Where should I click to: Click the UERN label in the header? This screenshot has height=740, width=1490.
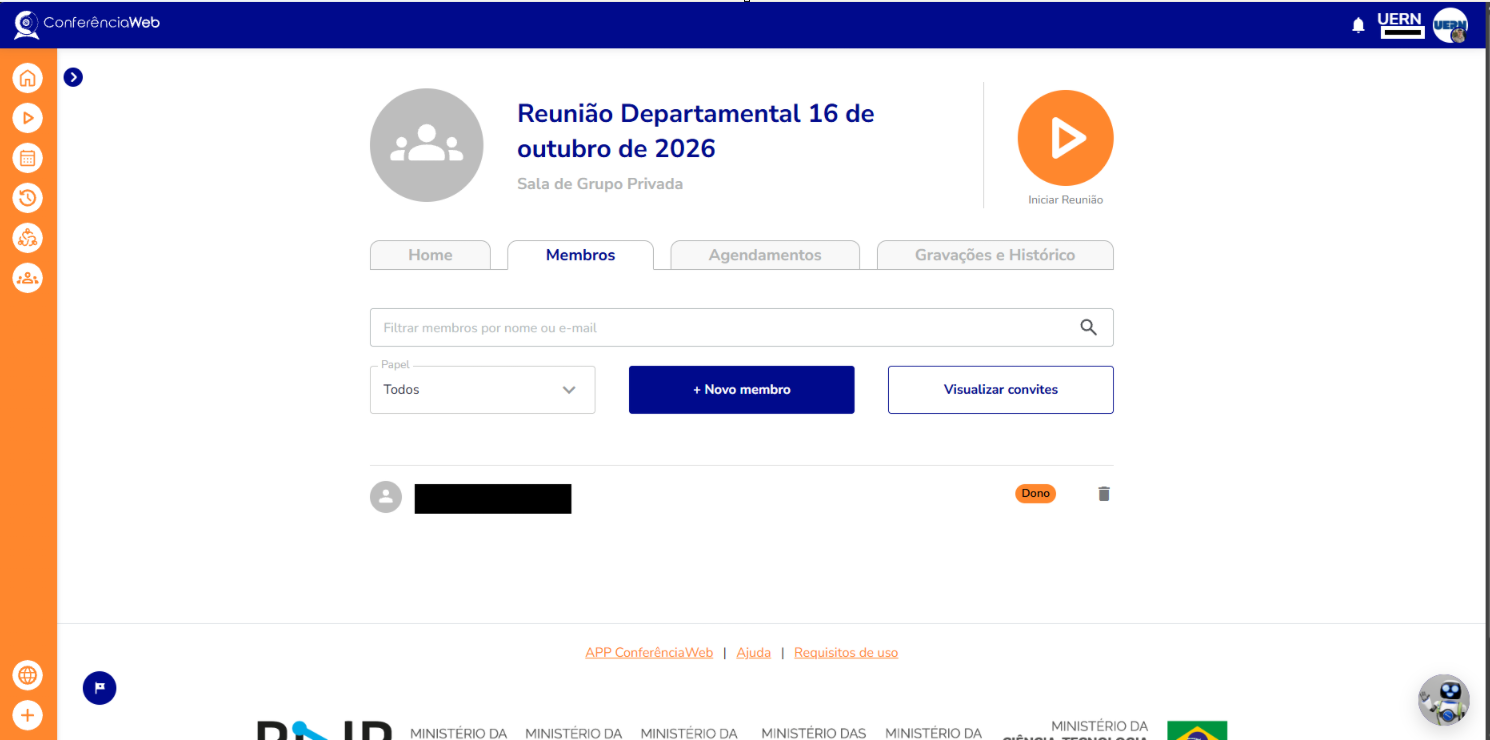(1399, 19)
